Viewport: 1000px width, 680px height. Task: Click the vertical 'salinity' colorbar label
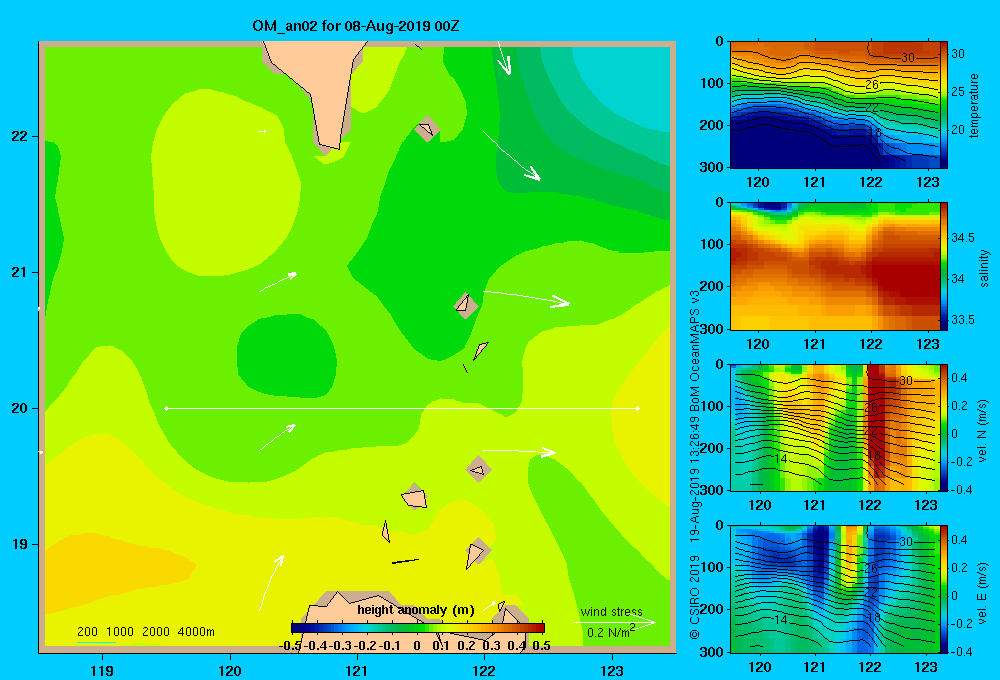point(983,269)
